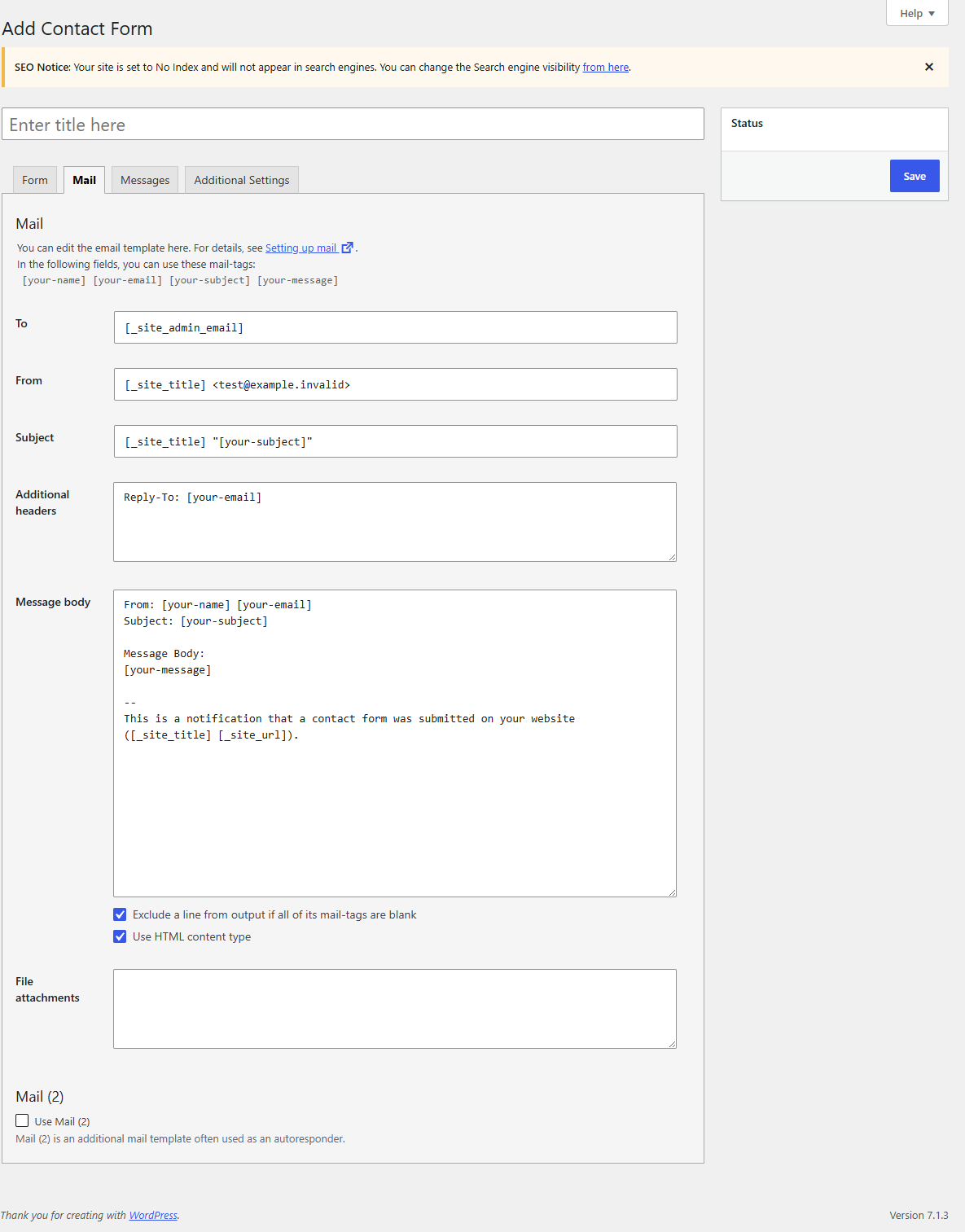Screen dimensions: 965x1232
Task: Toggle Use HTML content type checkbox
Action: [120, 936]
